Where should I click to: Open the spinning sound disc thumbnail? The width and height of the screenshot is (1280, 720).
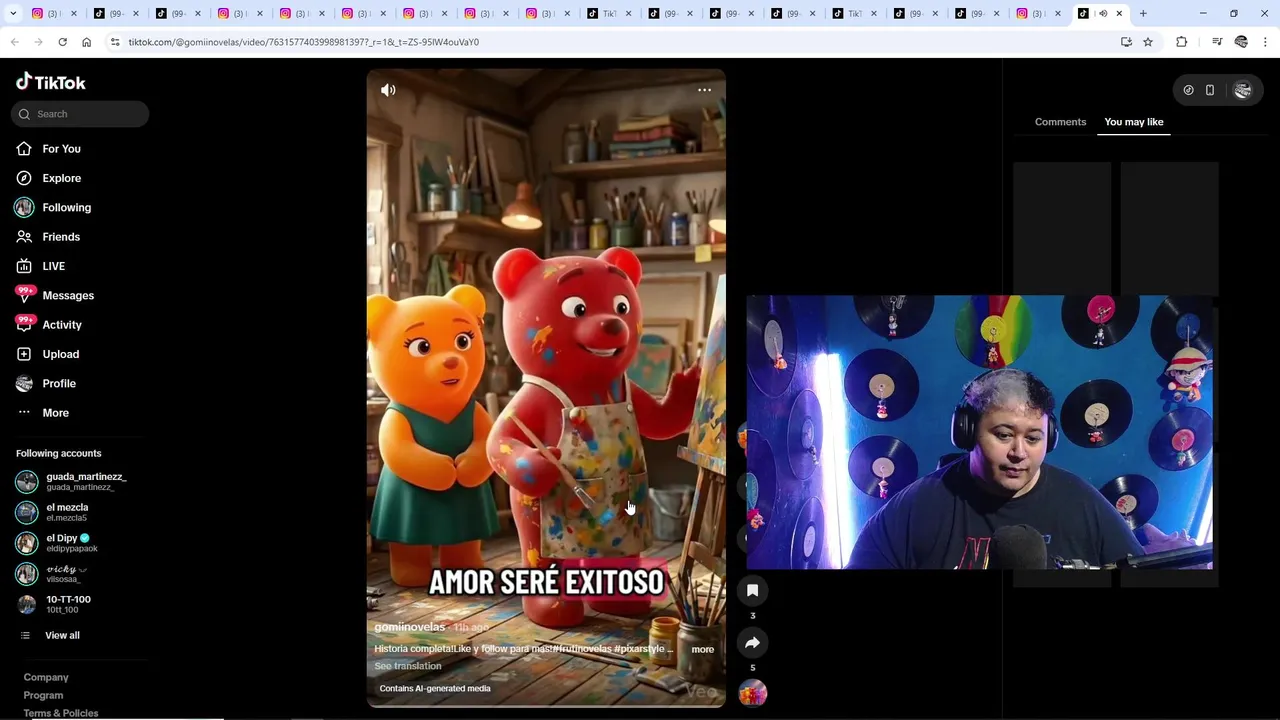pyautogui.click(x=752, y=692)
